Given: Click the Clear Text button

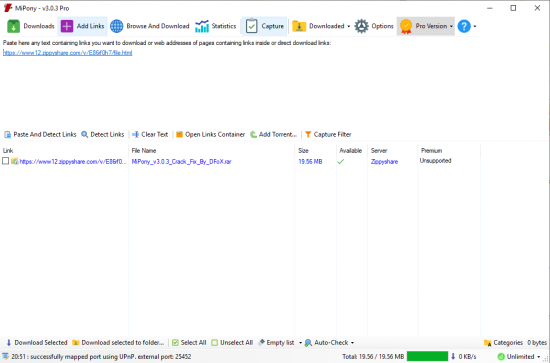Looking at the screenshot, I should coord(150,134).
